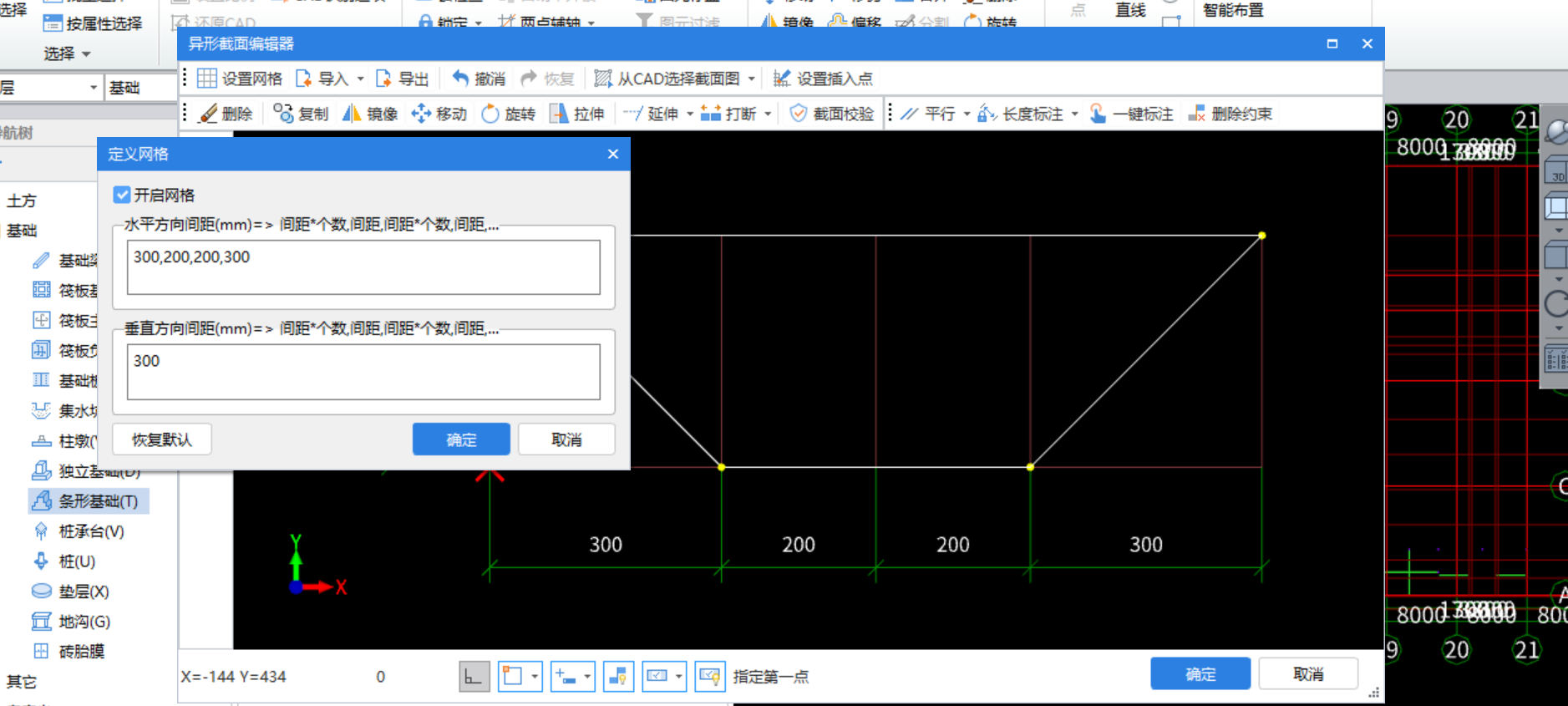Select 垫层(X) in the navigation tree
The height and width of the screenshot is (706, 1568).
71,592
